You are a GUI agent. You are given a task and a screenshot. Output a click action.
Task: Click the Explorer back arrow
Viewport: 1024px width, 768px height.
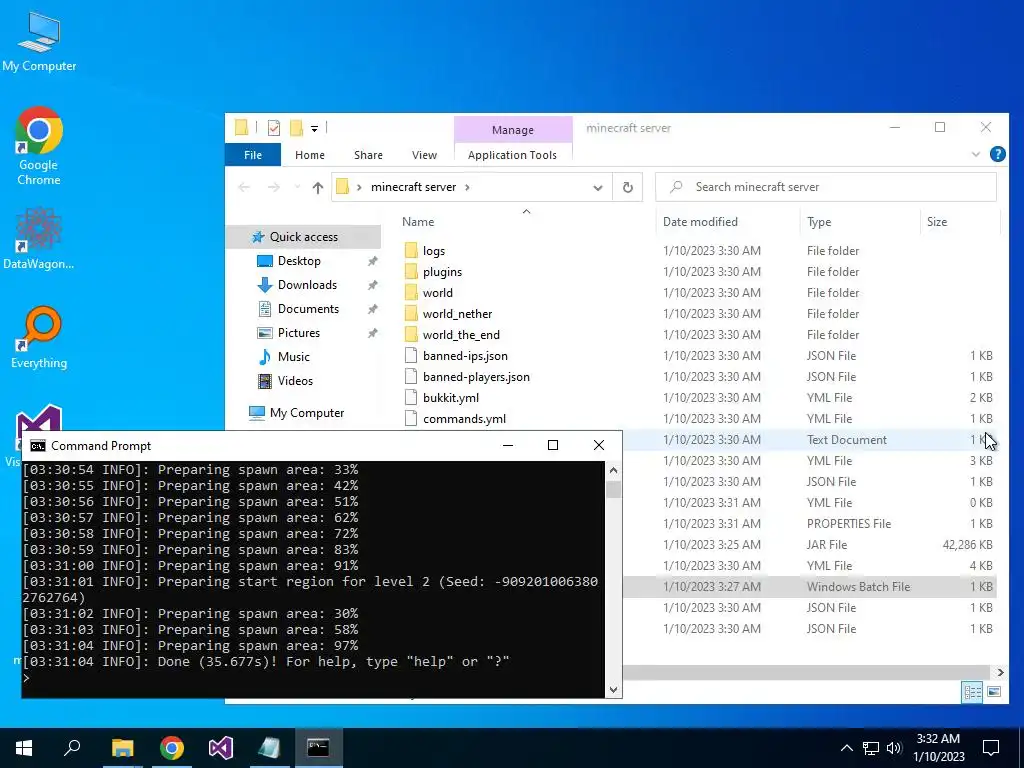pos(244,187)
